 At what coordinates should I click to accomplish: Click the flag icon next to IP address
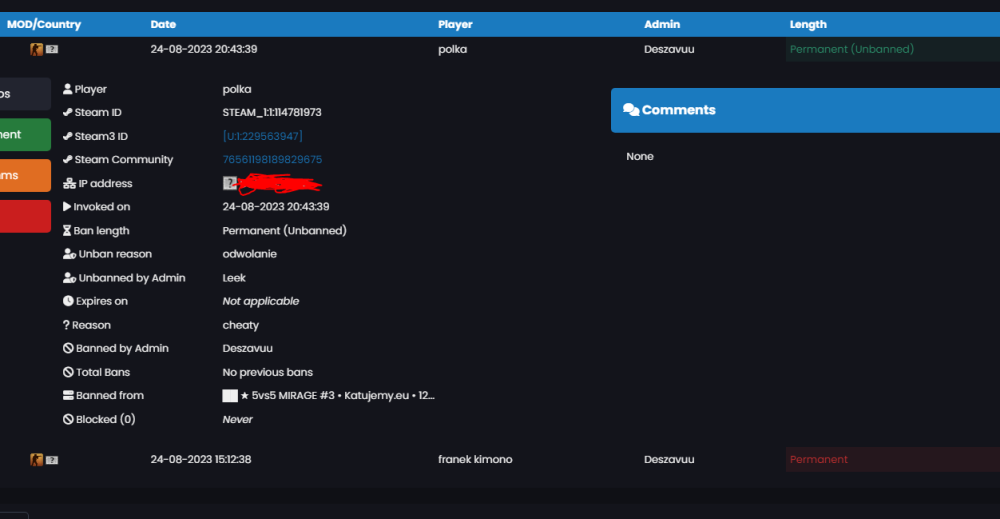pos(230,183)
